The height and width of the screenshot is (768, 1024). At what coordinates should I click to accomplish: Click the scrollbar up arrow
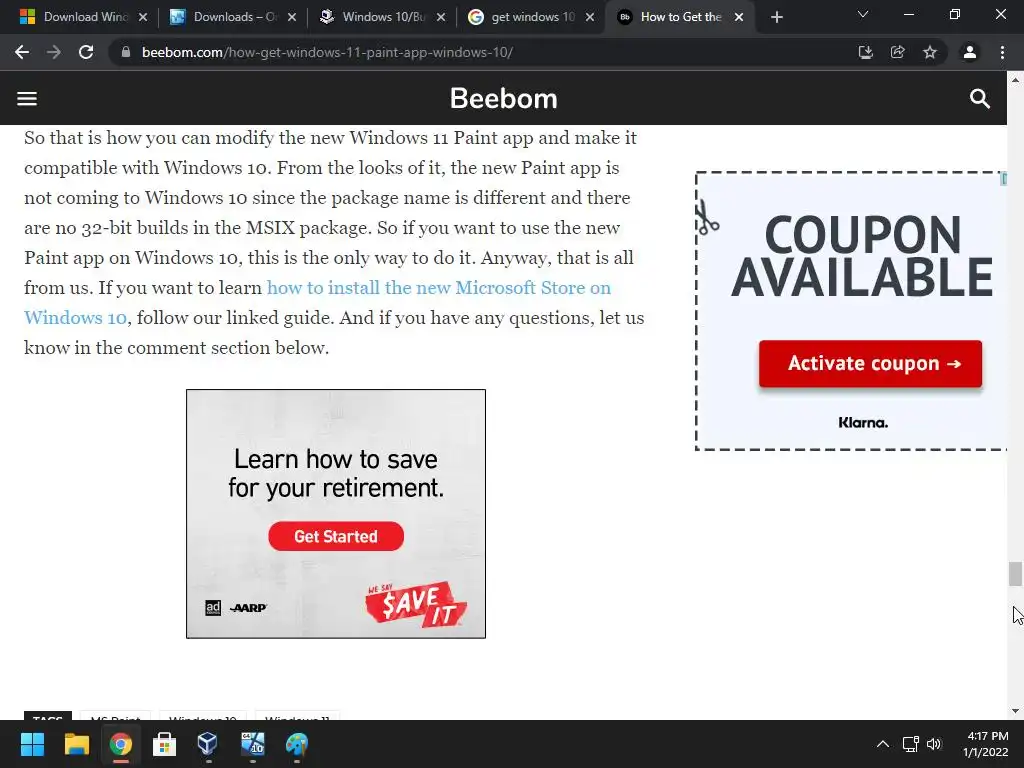pyautogui.click(x=1015, y=80)
